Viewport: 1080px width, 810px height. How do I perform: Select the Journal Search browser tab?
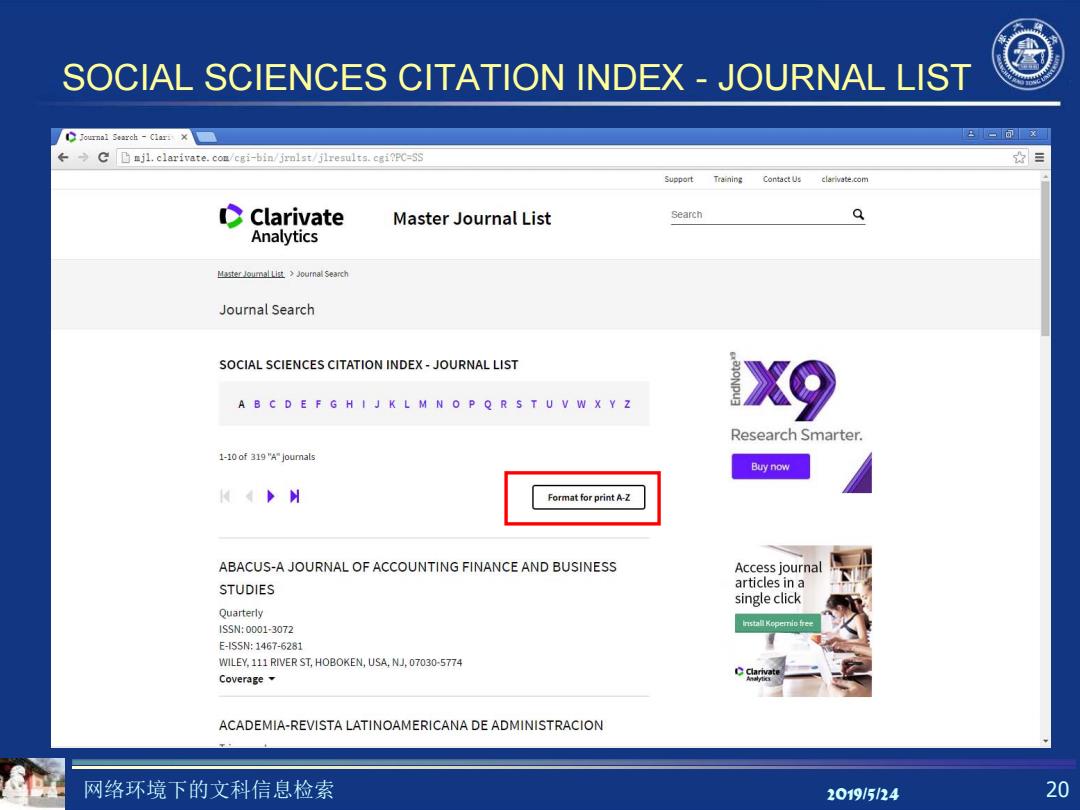tap(126, 137)
